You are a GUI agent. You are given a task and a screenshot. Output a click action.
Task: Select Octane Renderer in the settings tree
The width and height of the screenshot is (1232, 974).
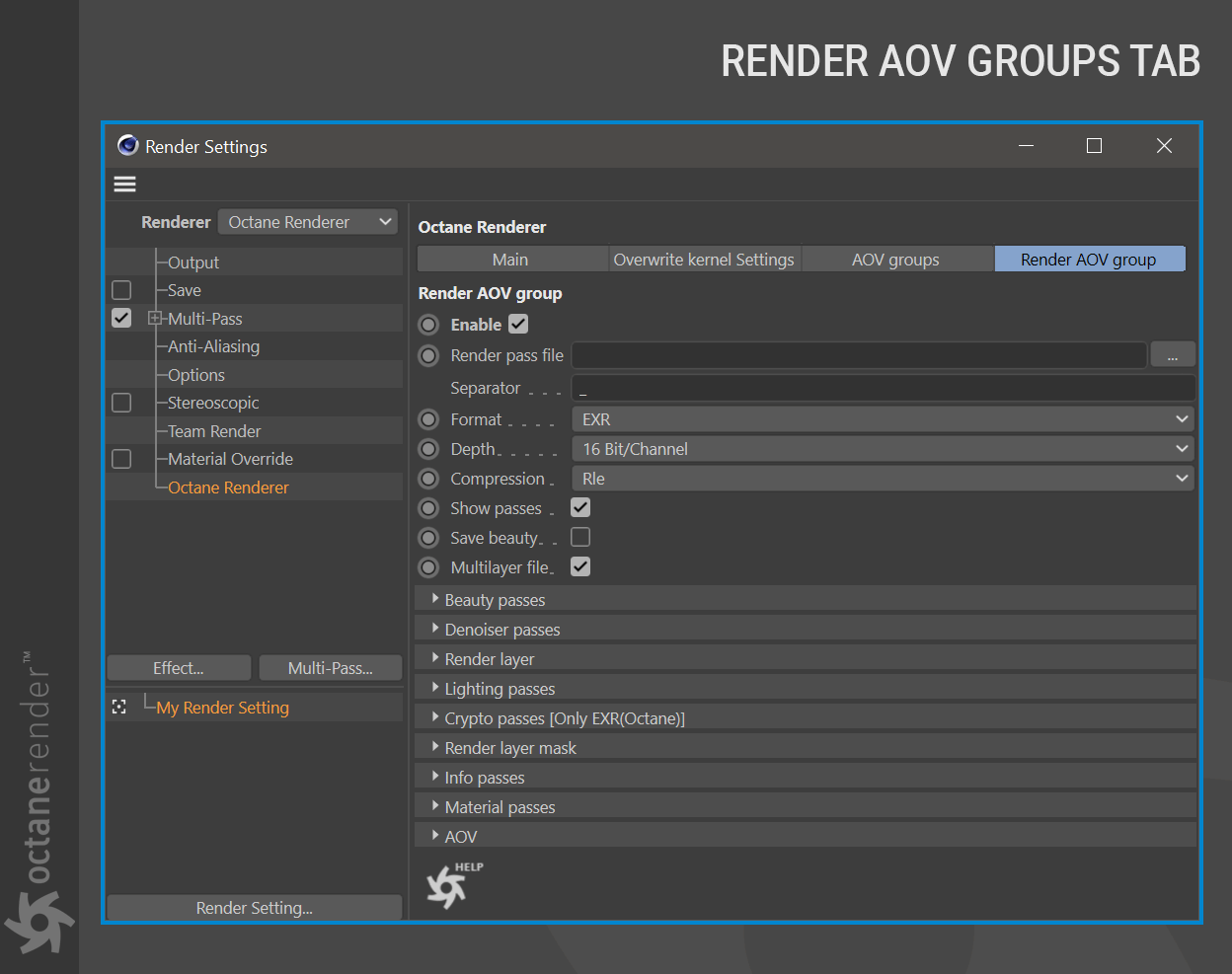click(x=228, y=487)
